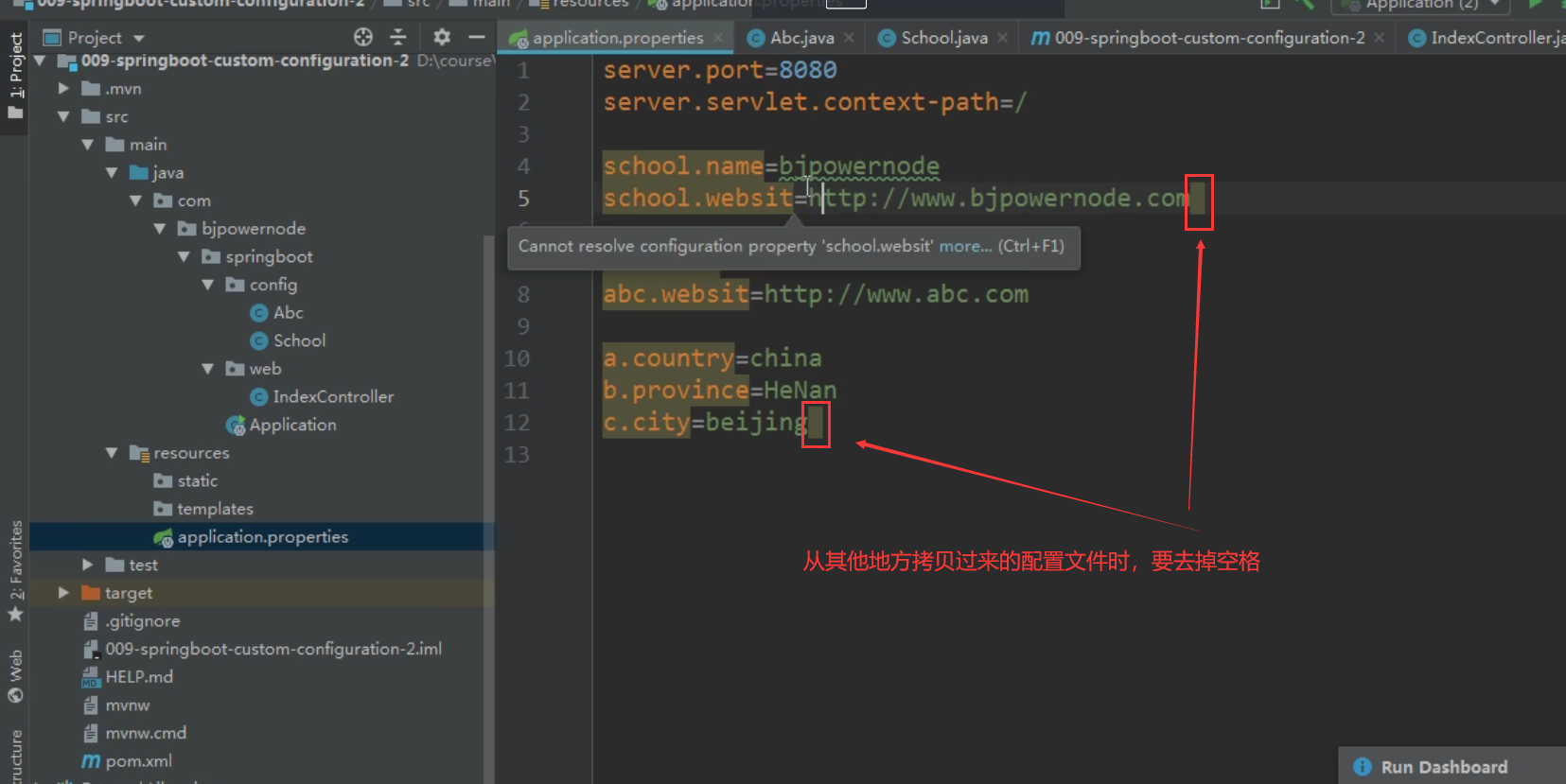Select the com package
This screenshot has width=1566, height=784.
click(183, 200)
